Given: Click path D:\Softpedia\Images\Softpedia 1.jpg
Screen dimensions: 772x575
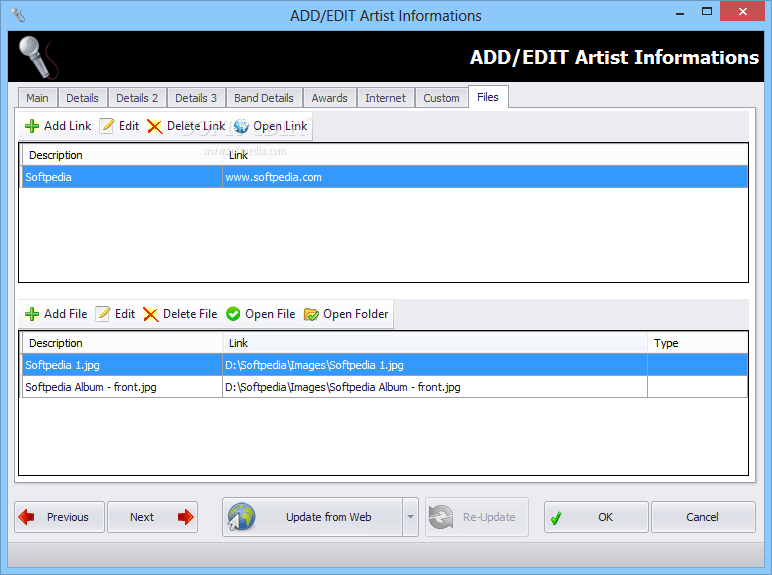Looking at the screenshot, I should (x=435, y=365).
